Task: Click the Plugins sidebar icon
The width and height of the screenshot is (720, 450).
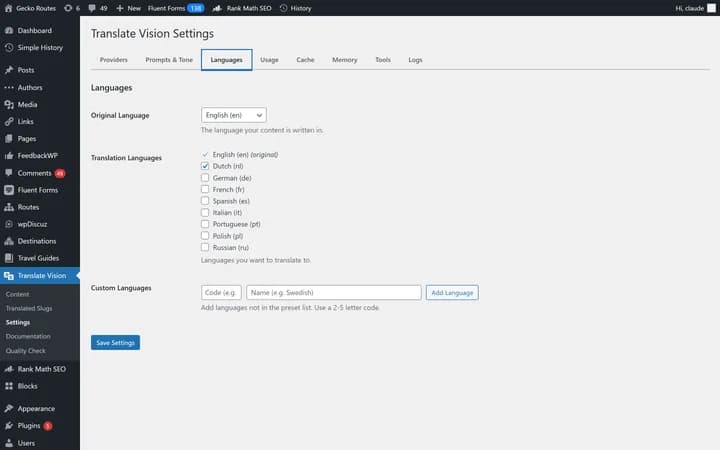Action: [9, 426]
